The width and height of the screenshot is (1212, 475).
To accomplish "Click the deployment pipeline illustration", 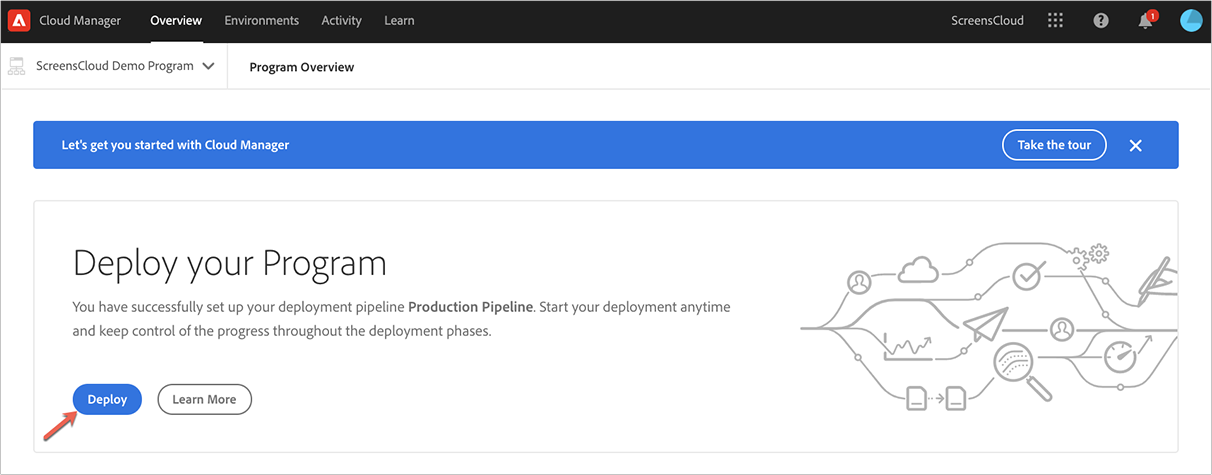I will pos(988,326).
